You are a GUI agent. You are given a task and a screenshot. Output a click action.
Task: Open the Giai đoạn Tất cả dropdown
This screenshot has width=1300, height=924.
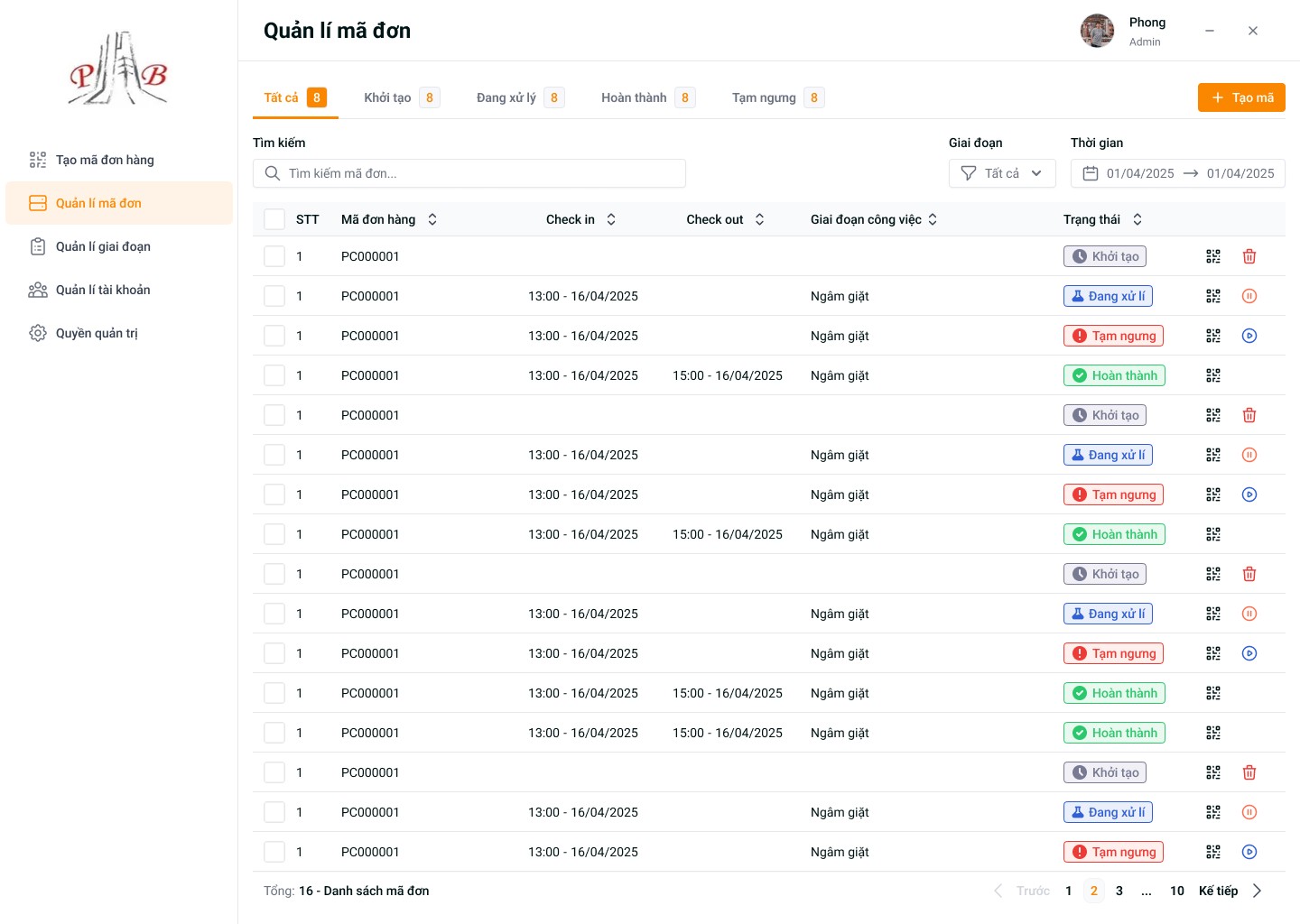[x=1002, y=173]
